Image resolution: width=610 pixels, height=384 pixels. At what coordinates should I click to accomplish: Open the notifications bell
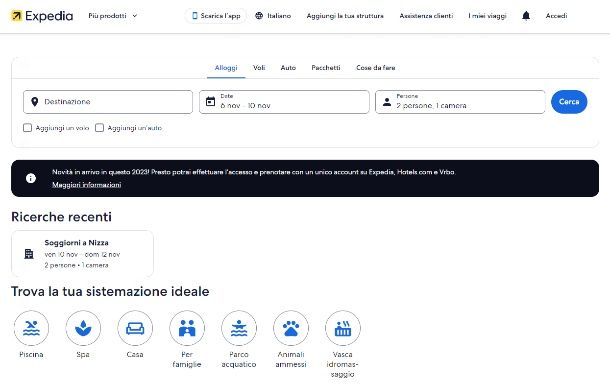(526, 16)
